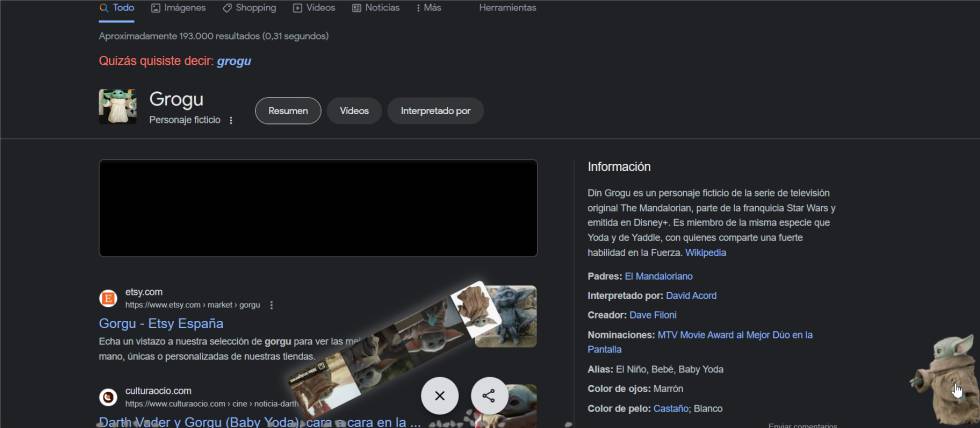Click the Grogu knowledge panel thumbnail

[x=118, y=106]
